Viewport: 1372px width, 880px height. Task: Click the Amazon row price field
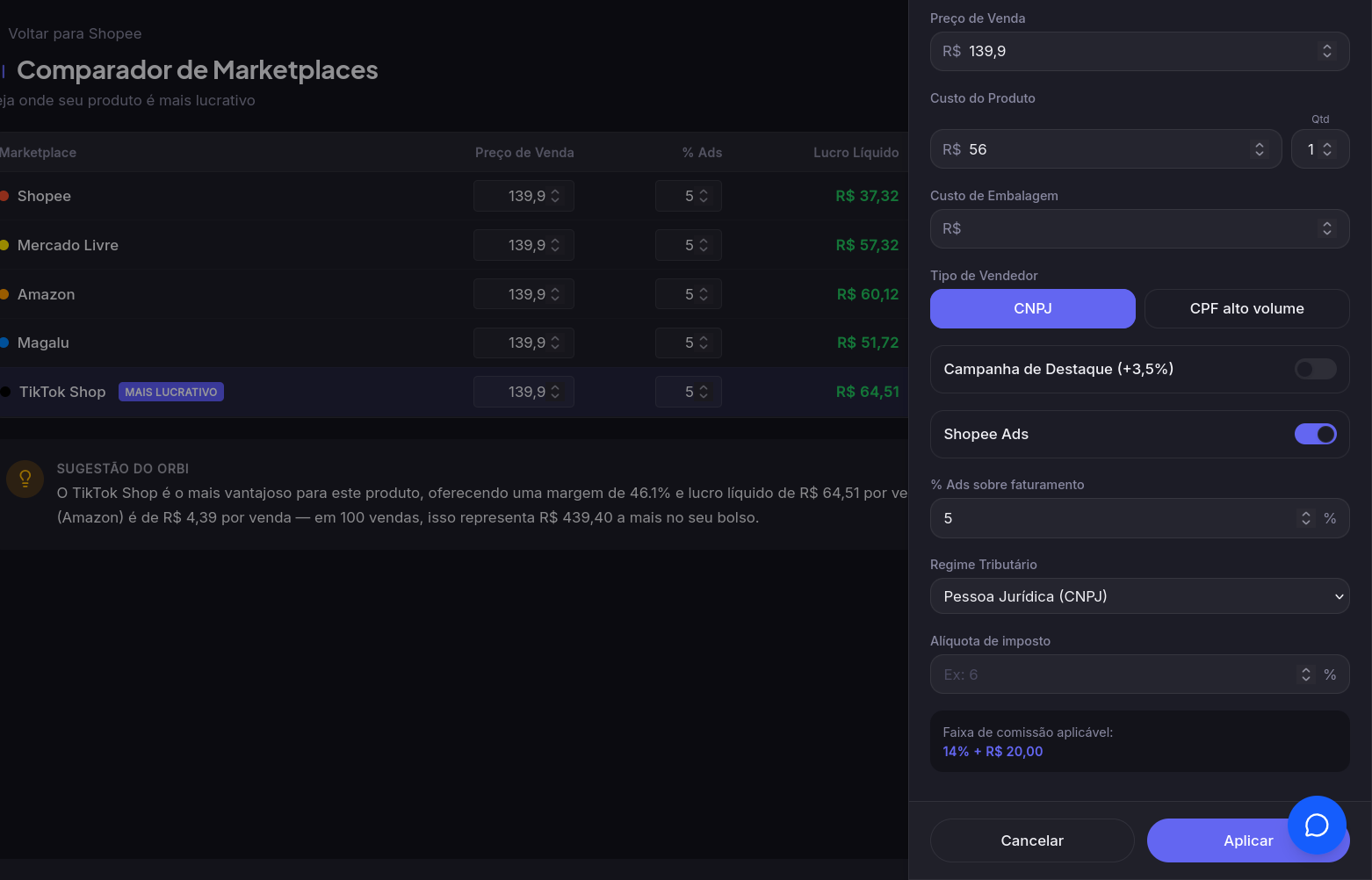(524, 294)
